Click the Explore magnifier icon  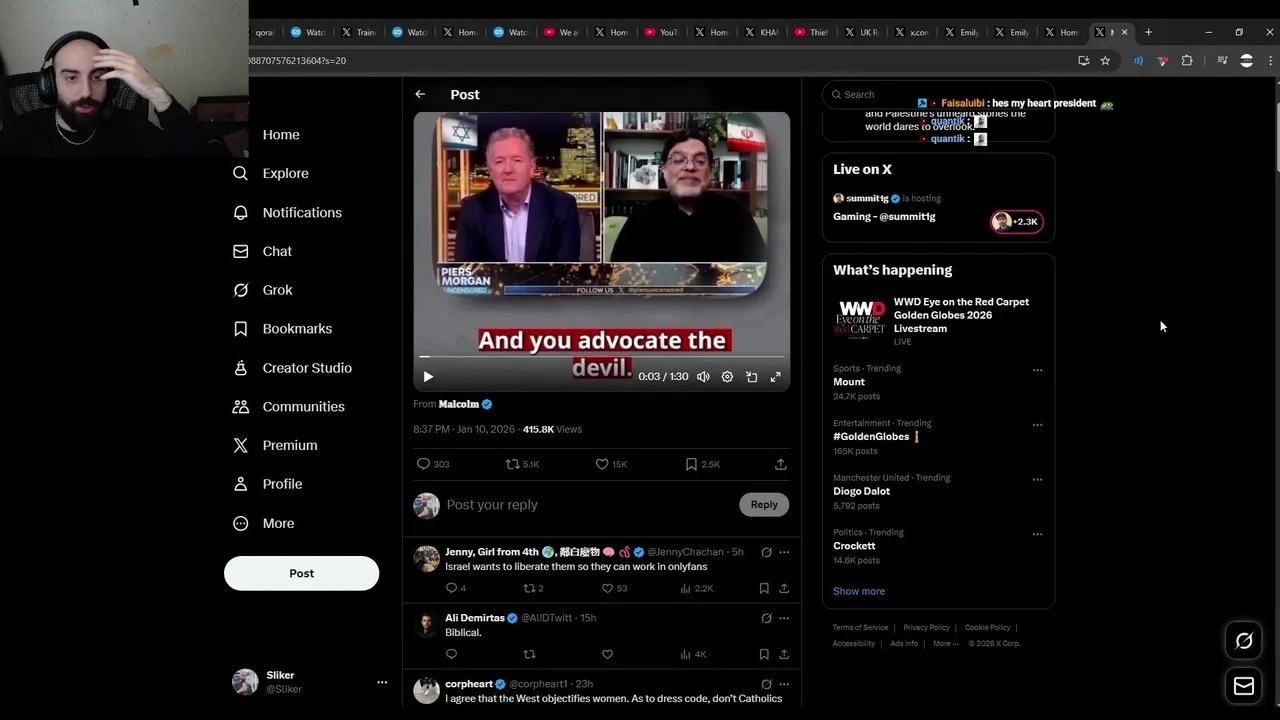pyautogui.click(x=240, y=173)
